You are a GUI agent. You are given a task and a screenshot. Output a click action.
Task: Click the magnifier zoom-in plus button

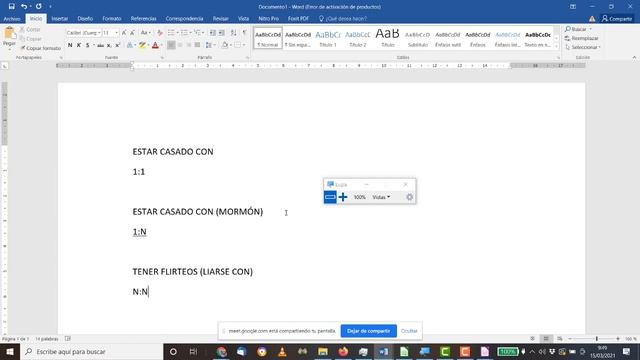pyautogui.click(x=343, y=197)
